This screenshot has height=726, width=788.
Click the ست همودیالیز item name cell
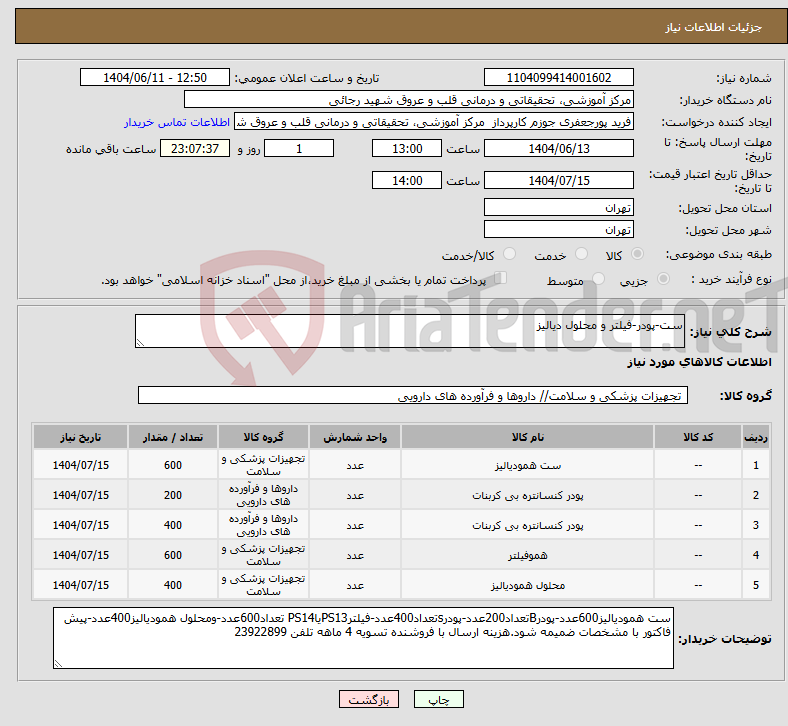pos(527,465)
